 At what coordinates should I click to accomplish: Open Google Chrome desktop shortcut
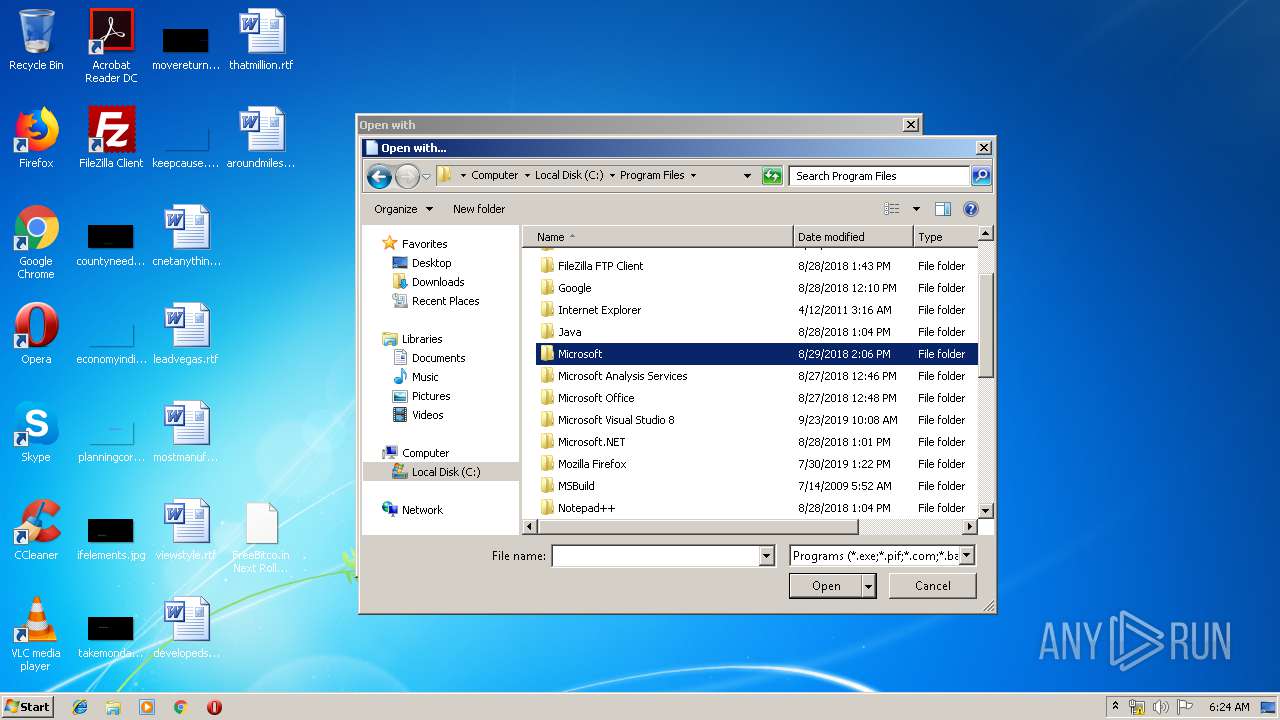click(36, 243)
